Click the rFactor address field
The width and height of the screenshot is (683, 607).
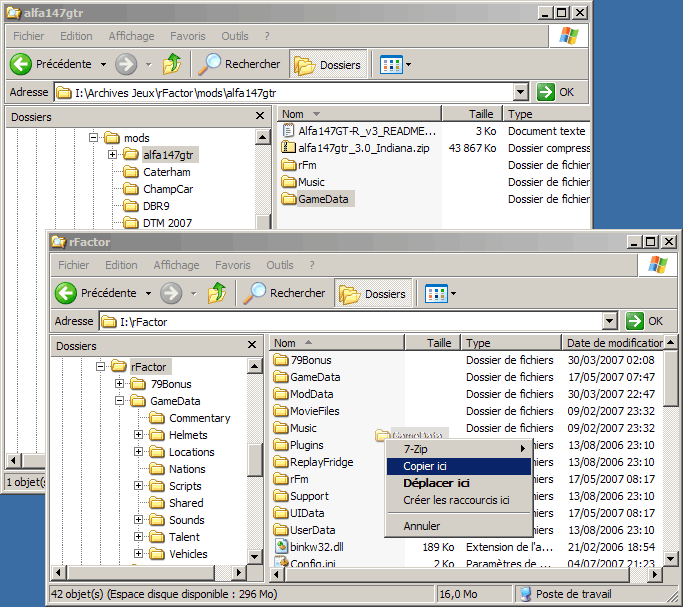[350, 321]
